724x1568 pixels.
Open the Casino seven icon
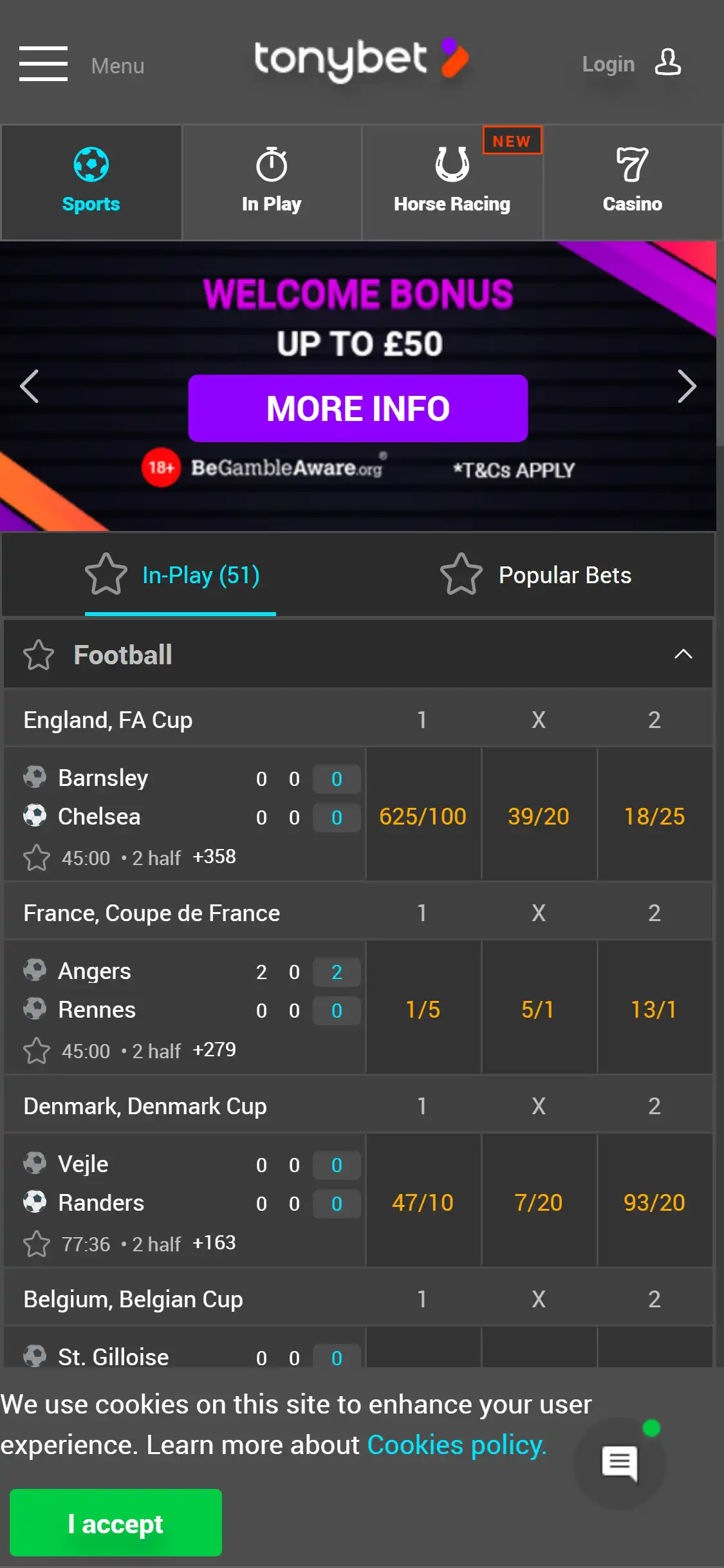click(632, 165)
